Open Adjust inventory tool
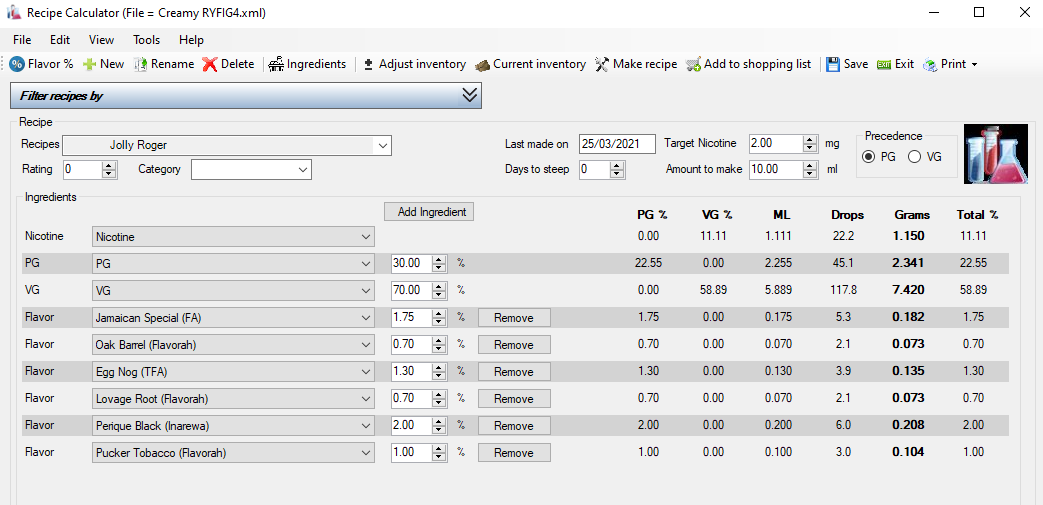1043x505 pixels. [414, 64]
